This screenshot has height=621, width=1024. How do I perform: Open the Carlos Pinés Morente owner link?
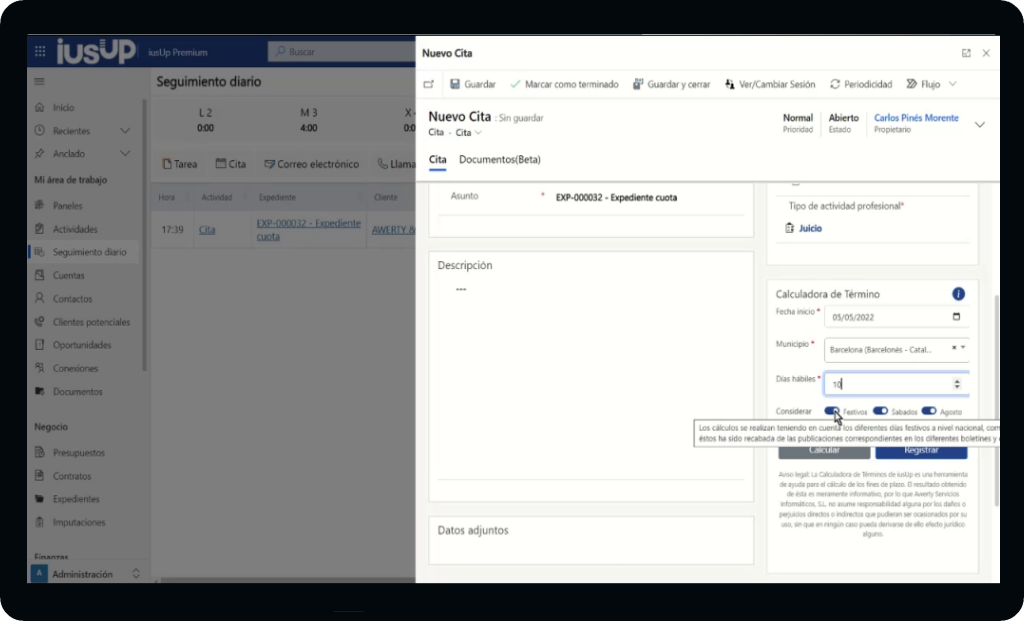tap(916, 118)
